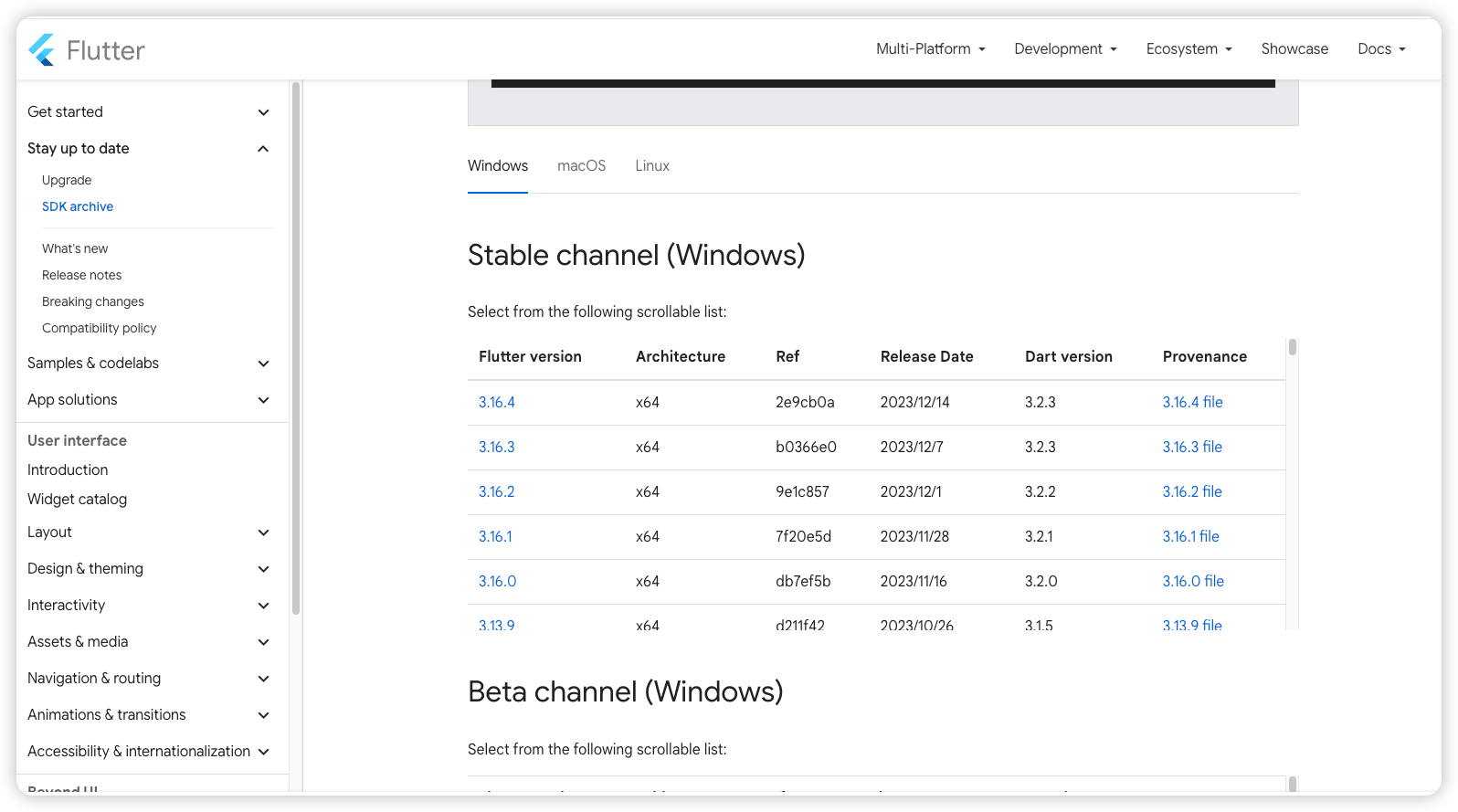Download Flutter version 3.16.2
Image resolution: width=1458 pixels, height=812 pixels.
point(497,491)
